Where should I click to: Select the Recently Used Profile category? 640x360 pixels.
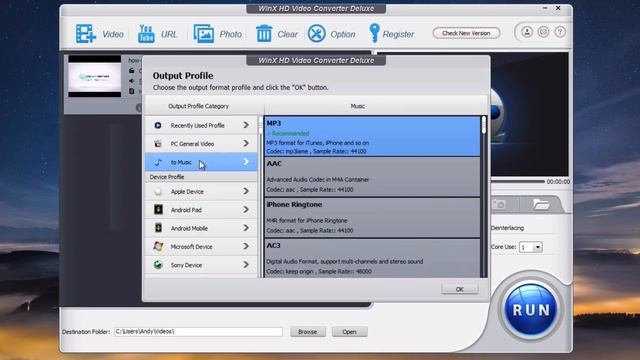201,125
